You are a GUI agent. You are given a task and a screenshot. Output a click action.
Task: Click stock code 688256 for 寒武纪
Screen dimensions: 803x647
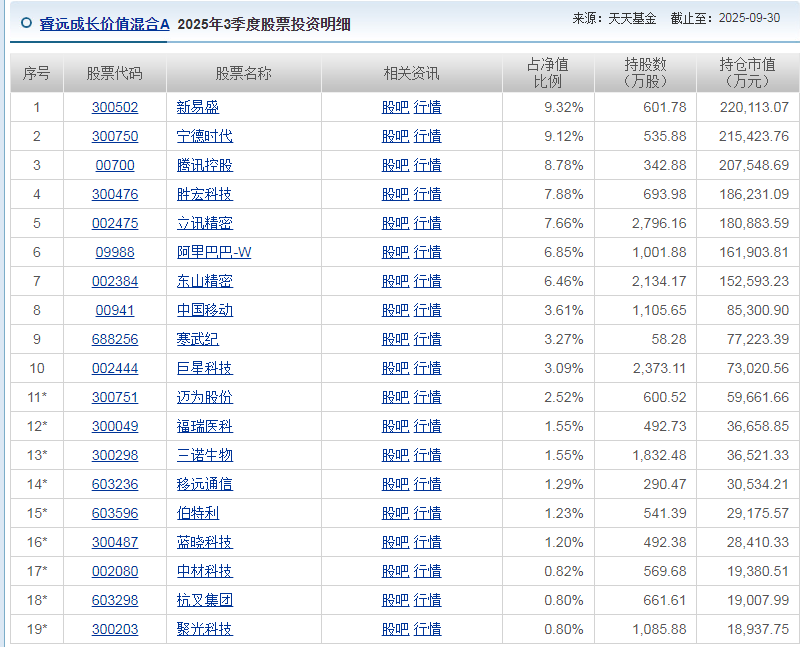click(115, 339)
